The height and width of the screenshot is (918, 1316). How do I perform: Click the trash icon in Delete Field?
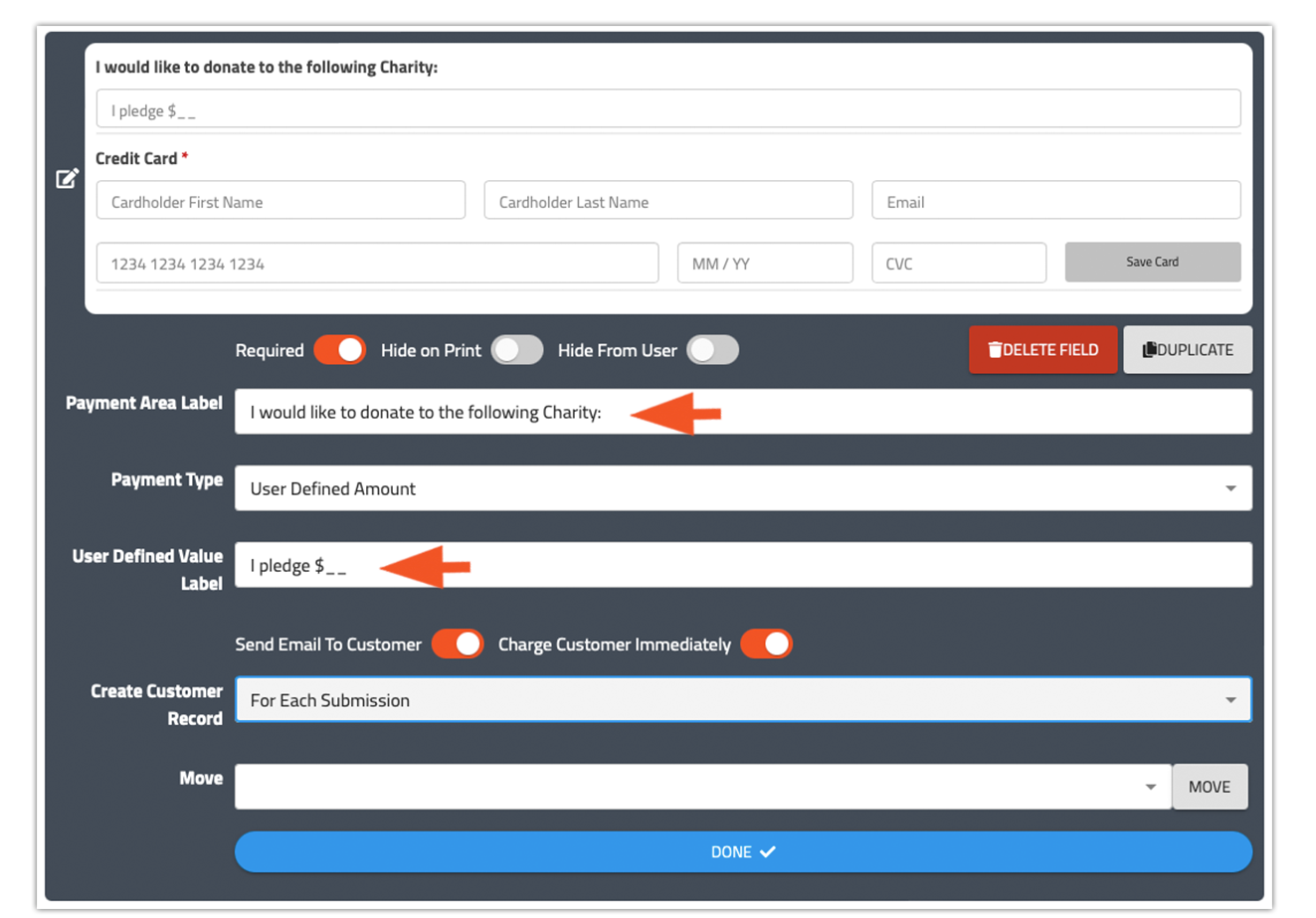[994, 350]
